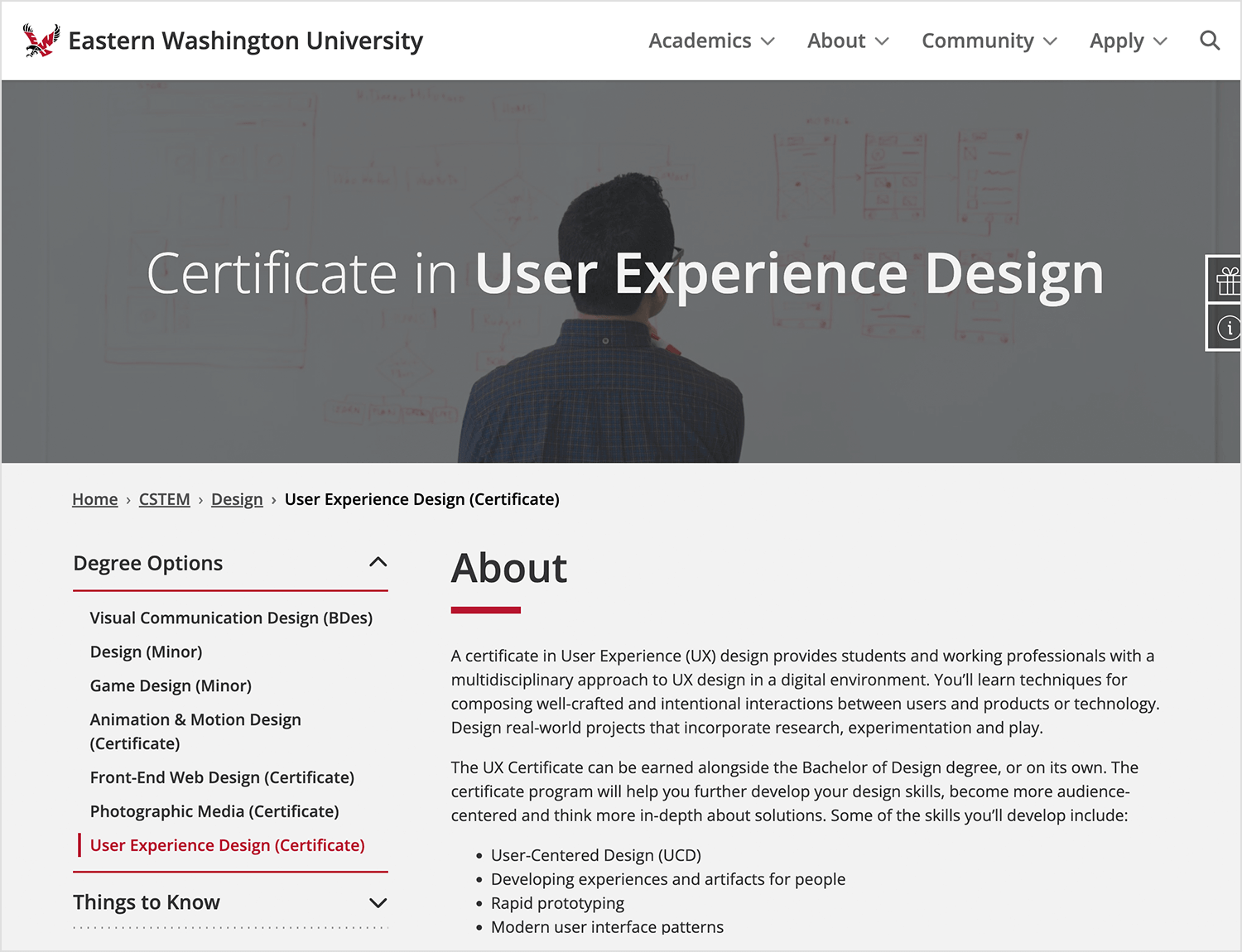Click the gift box icon on right edge
The image size is (1242, 952).
tap(1228, 281)
